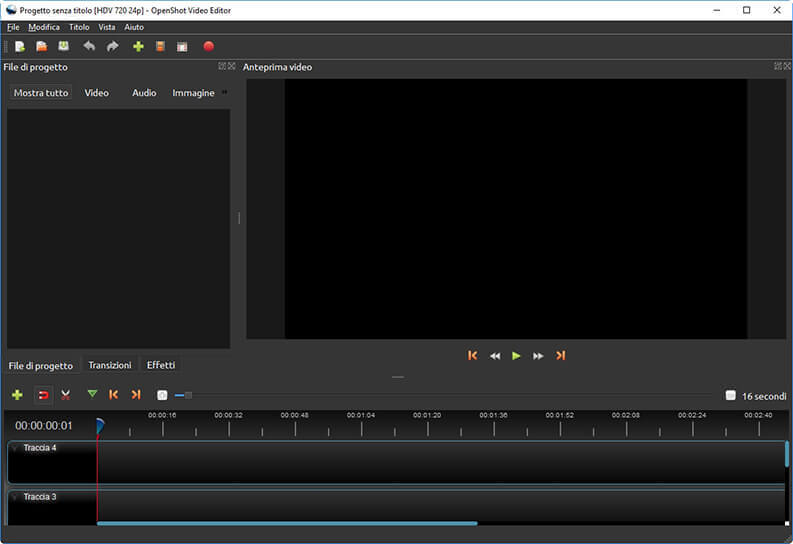Toggle timeline snapping magnet
The height and width of the screenshot is (544, 793).
click(x=43, y=395)
